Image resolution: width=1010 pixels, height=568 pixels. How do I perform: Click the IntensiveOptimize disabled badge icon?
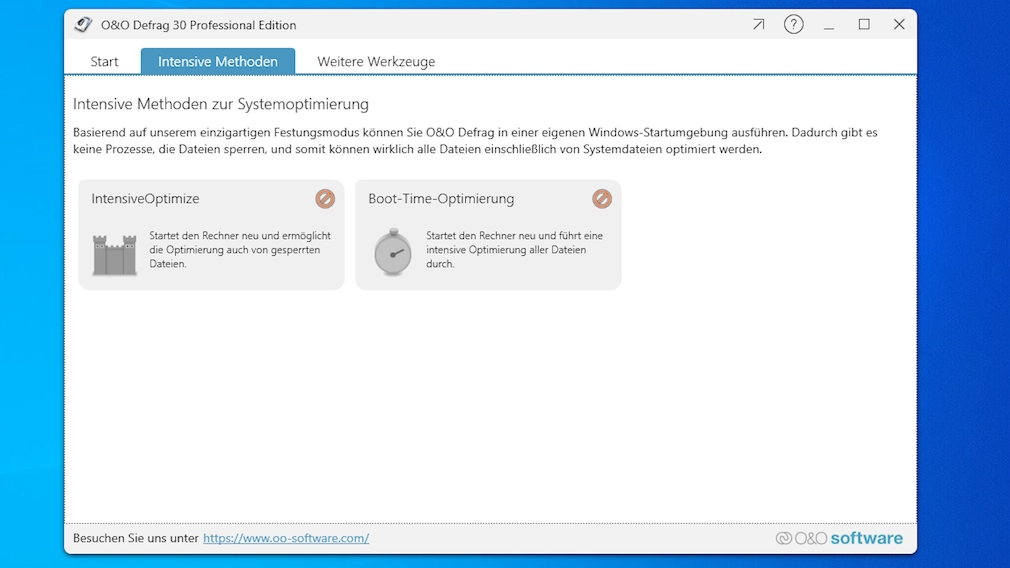(325, 198)
